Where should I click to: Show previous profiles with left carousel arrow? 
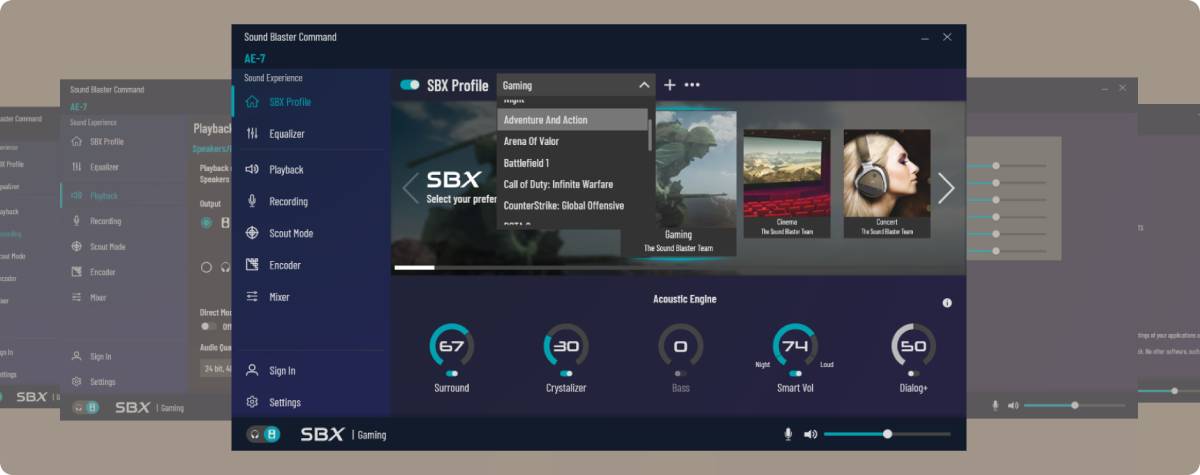coord(409,187)
